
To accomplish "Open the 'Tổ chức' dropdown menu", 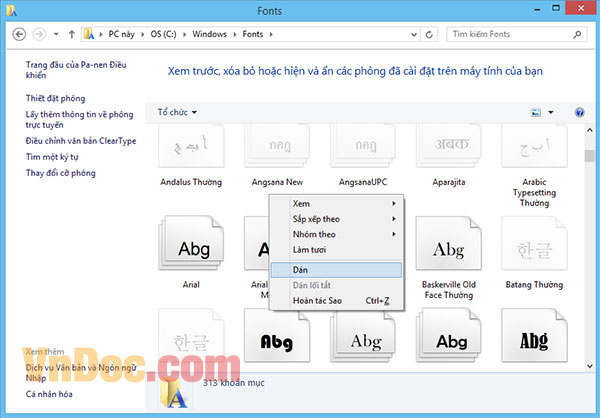I will [177, 112].
